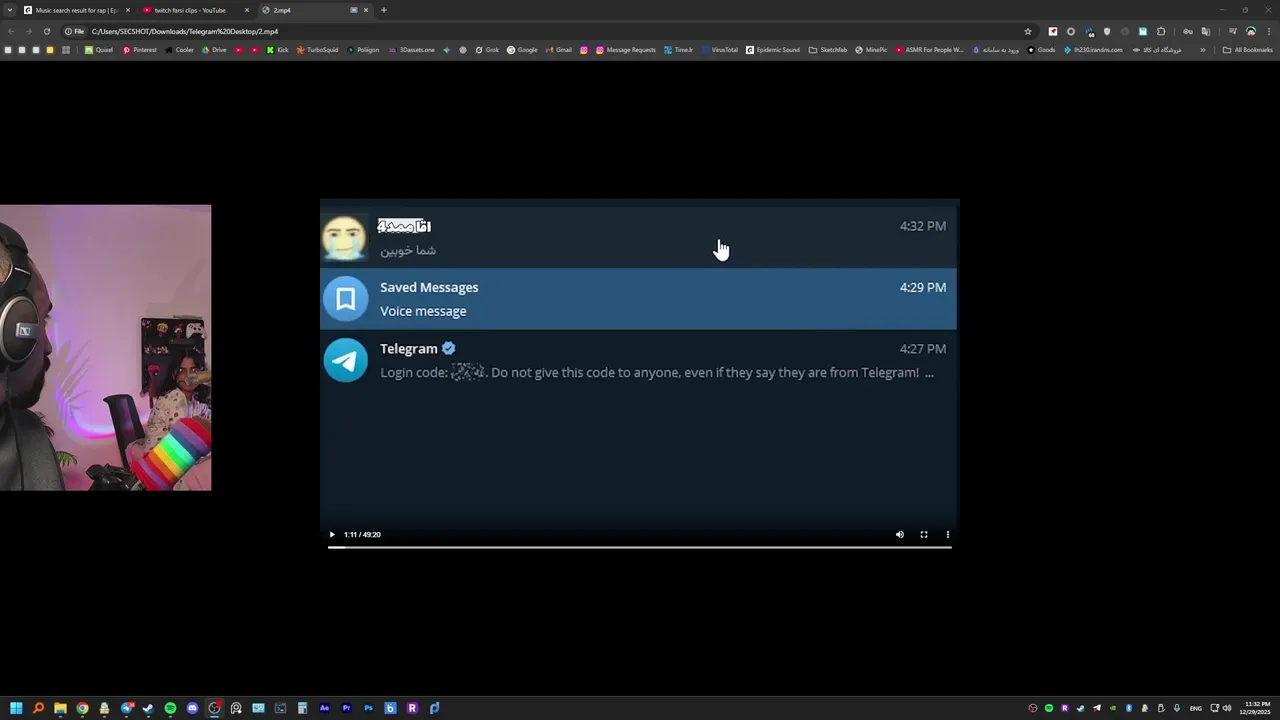Reload the current page
1280x720 pixels.
(x=46, y=31)
